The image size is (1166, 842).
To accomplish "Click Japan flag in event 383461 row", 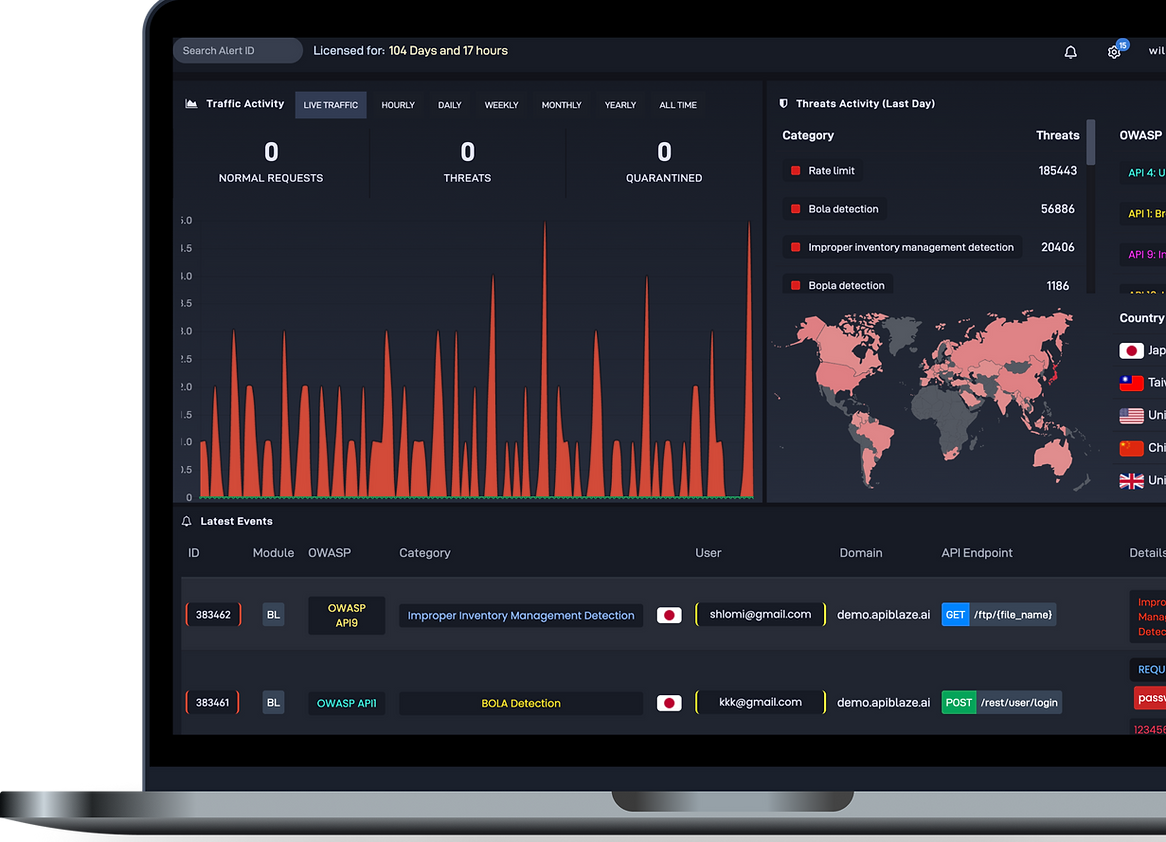I will [669, 703].
